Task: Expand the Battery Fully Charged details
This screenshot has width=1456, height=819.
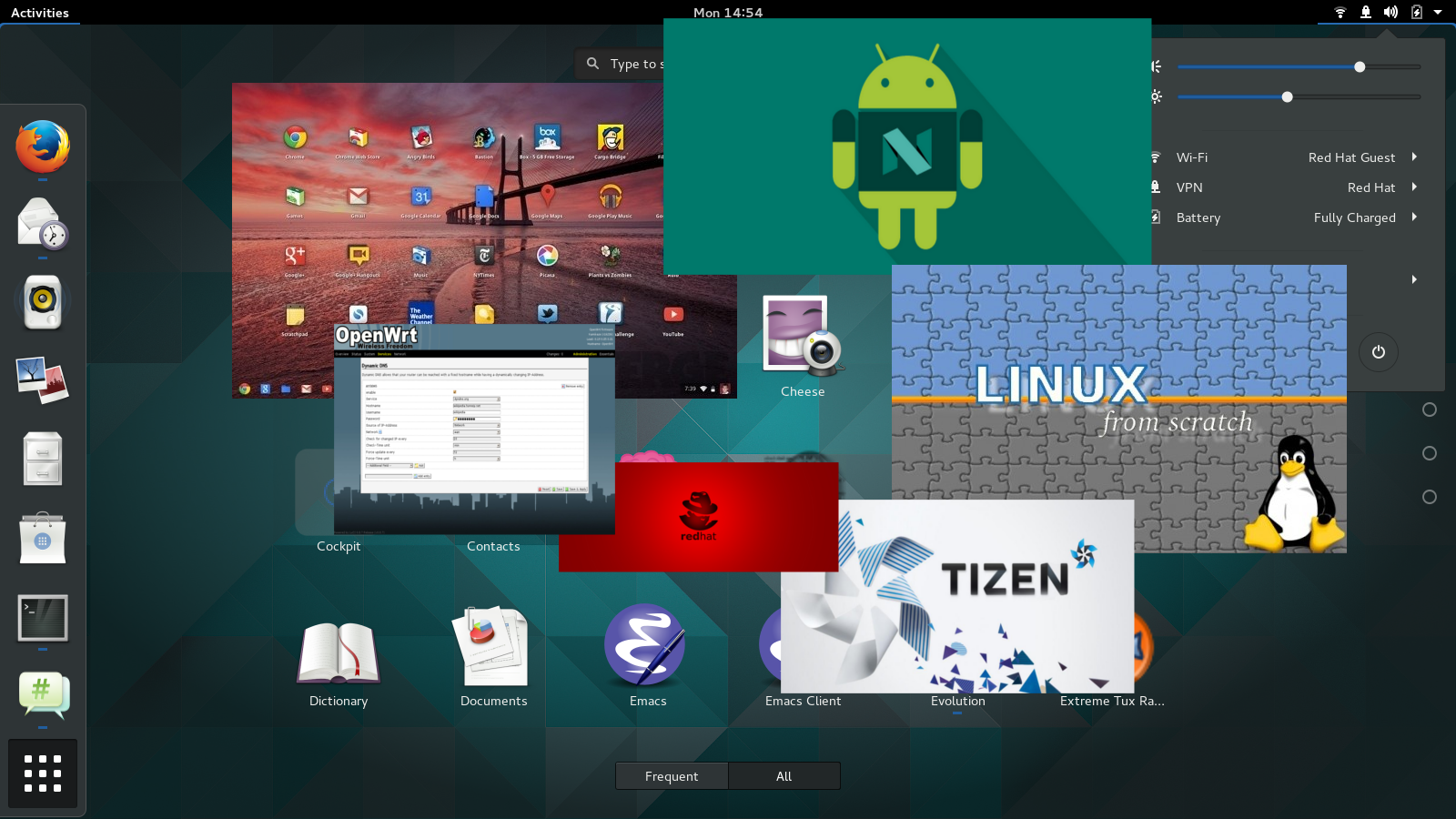Action: coord(1414,217)
